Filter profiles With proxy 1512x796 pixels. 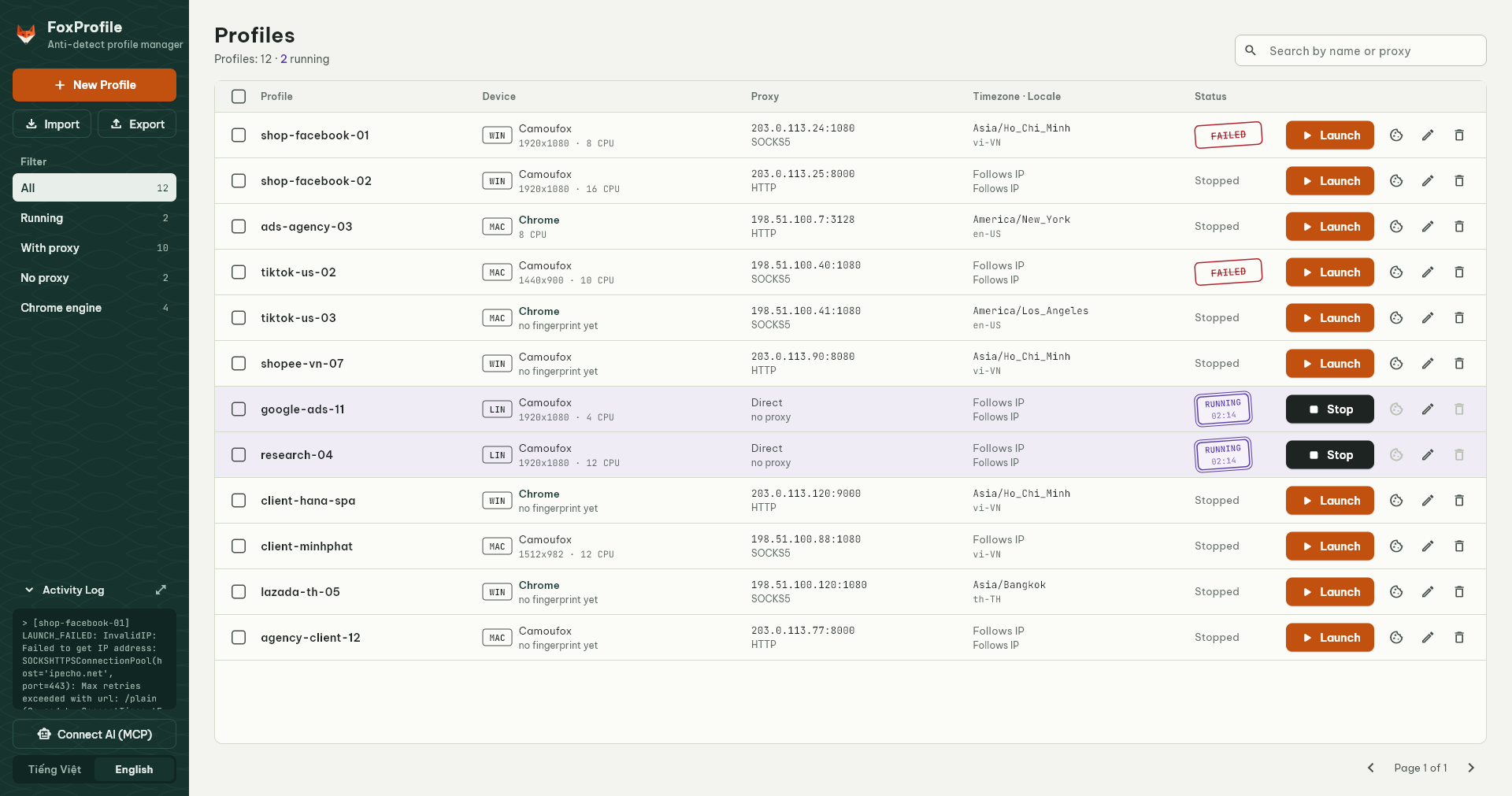[x=94, y=248]
